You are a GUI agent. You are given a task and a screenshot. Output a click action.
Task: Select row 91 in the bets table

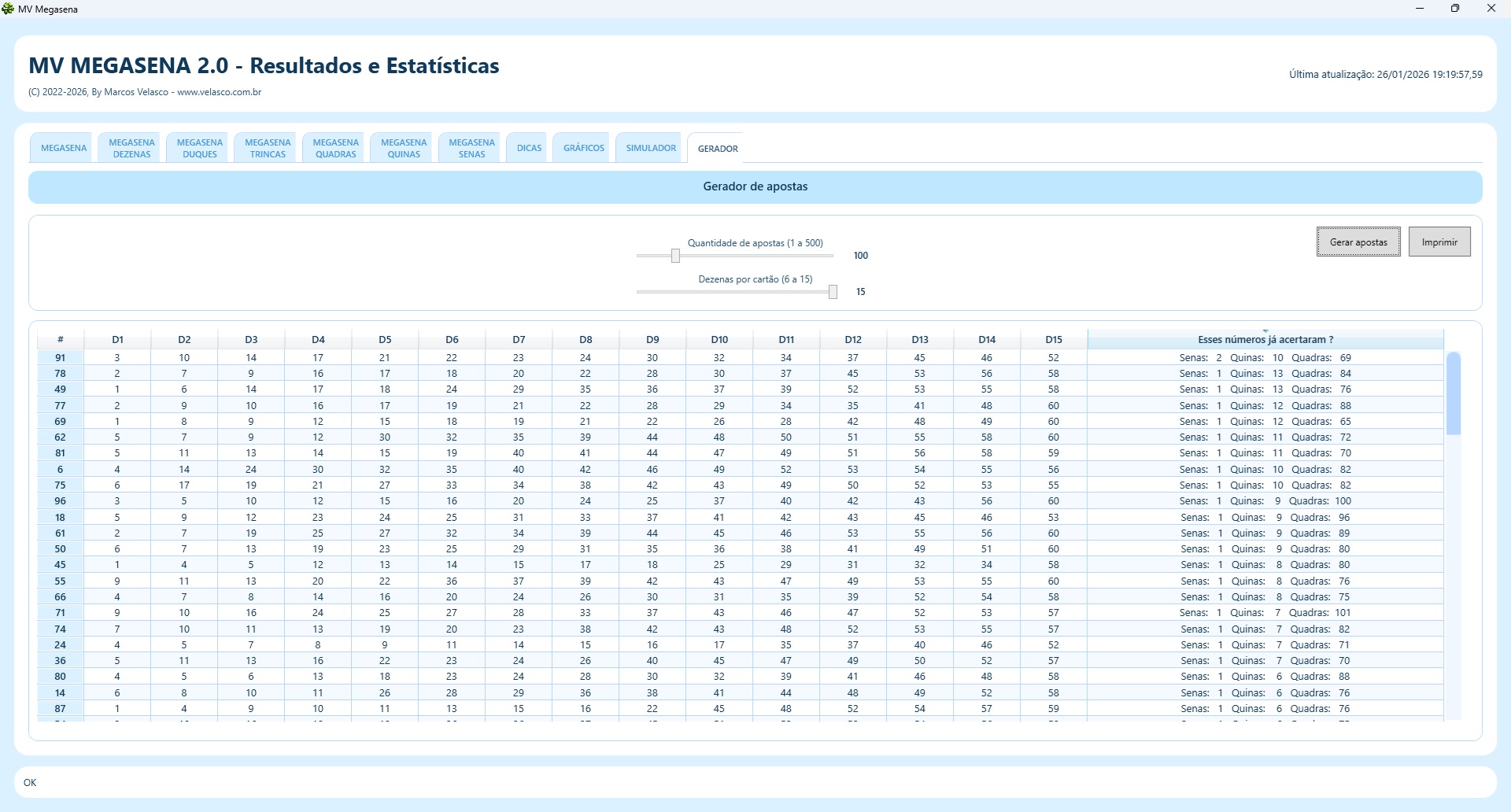click(x=61, y=358)
